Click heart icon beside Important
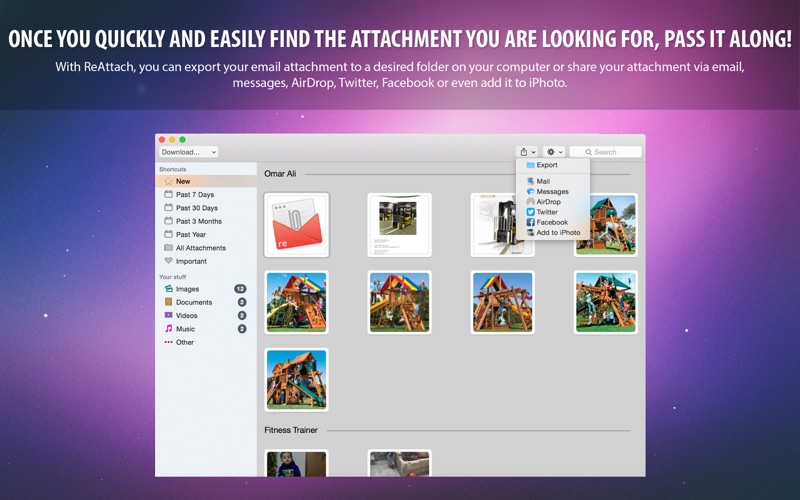The width and height of the screenshot is (800, 500). click(168, 260)
